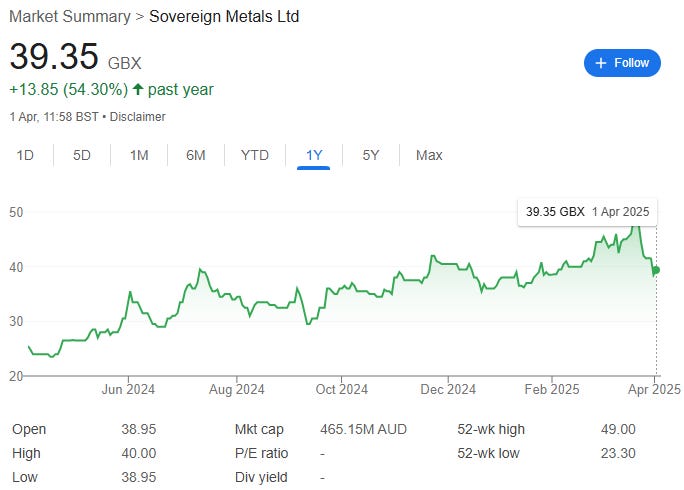Click the 1 Apr, 11:58 BST timestamp
Screen dimensions: 684x490
tap(54, 117)
